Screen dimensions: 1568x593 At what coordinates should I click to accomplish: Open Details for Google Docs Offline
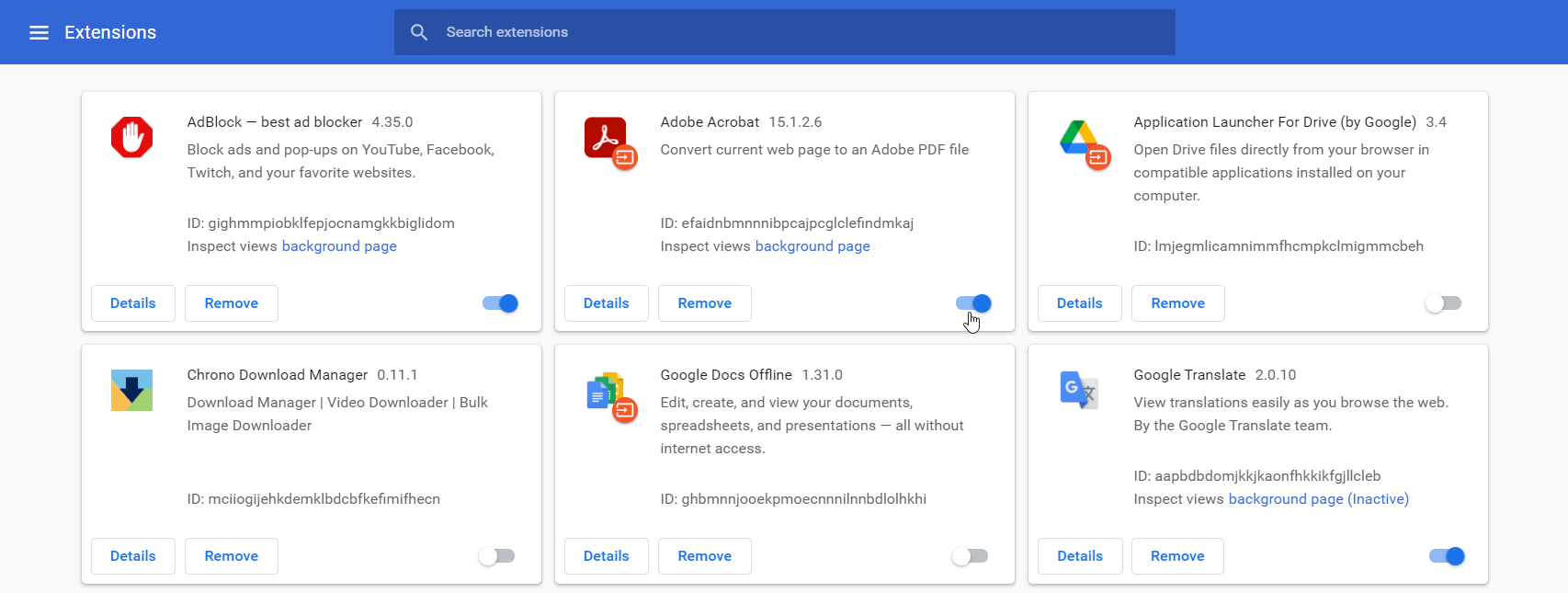pyautogui.click(x=607, y=556)
